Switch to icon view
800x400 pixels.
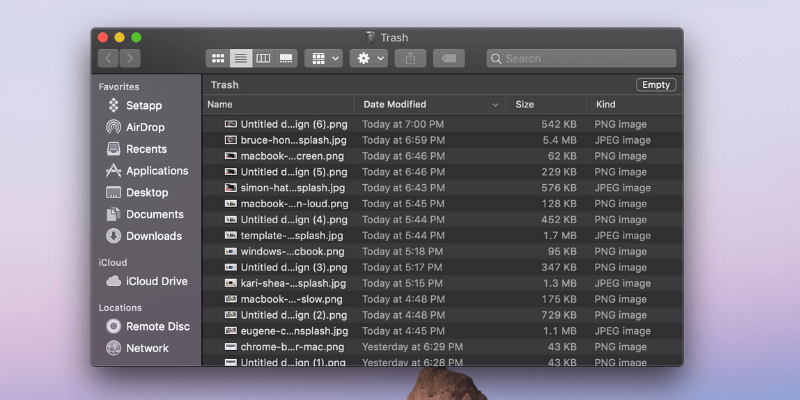[218, 58]
